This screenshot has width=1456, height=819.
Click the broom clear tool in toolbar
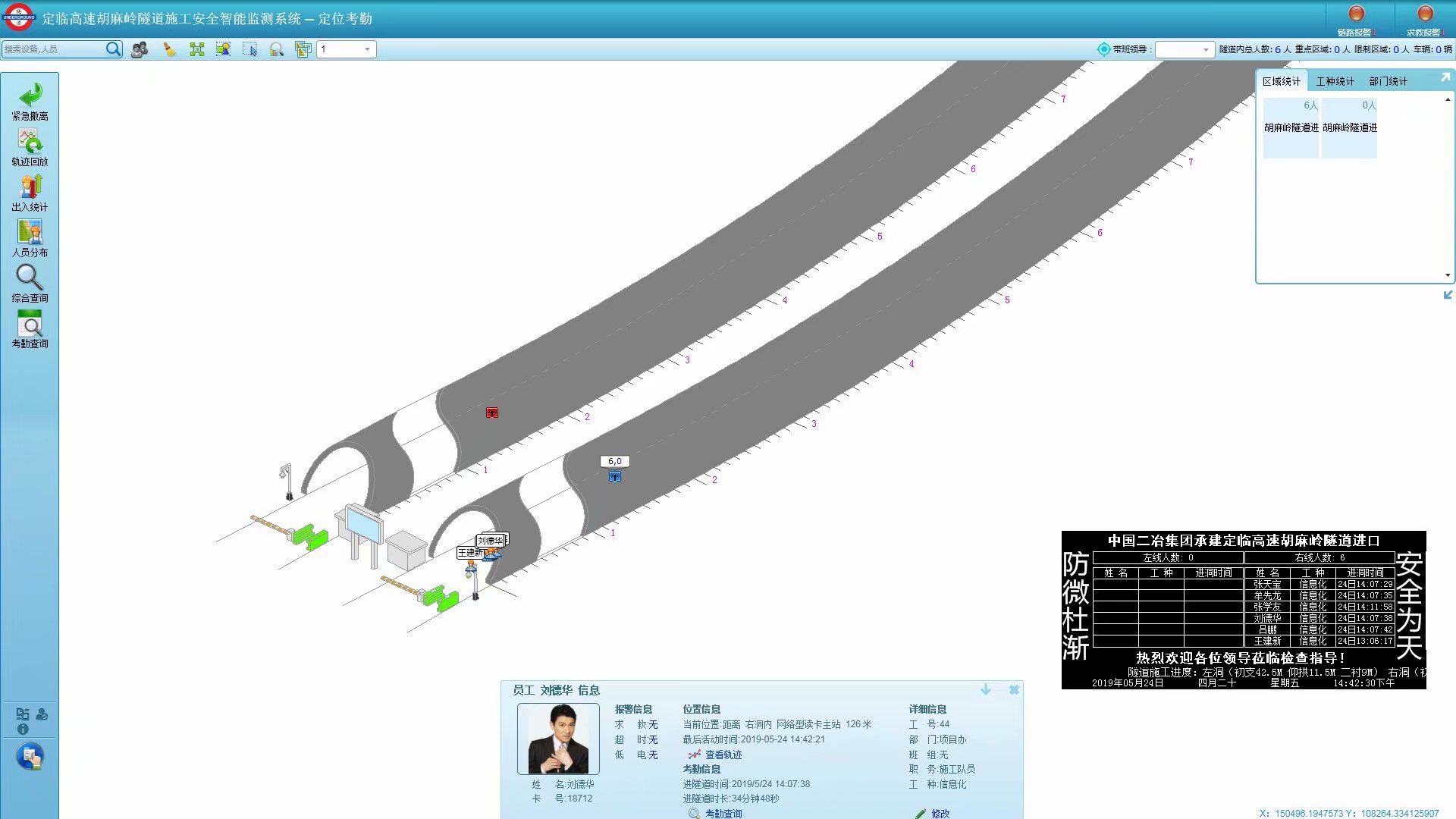click(x=170, y=49)
